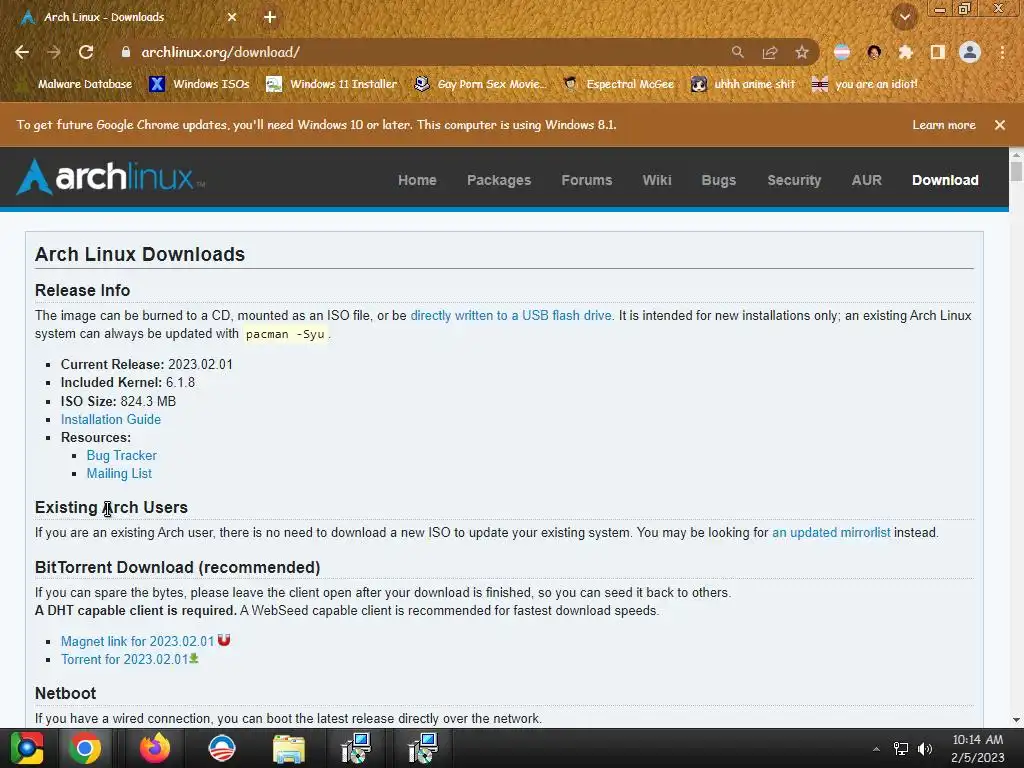Open Forums navigation item
1024x768 pixels.
pyautogui.click(x=586, y=180)
